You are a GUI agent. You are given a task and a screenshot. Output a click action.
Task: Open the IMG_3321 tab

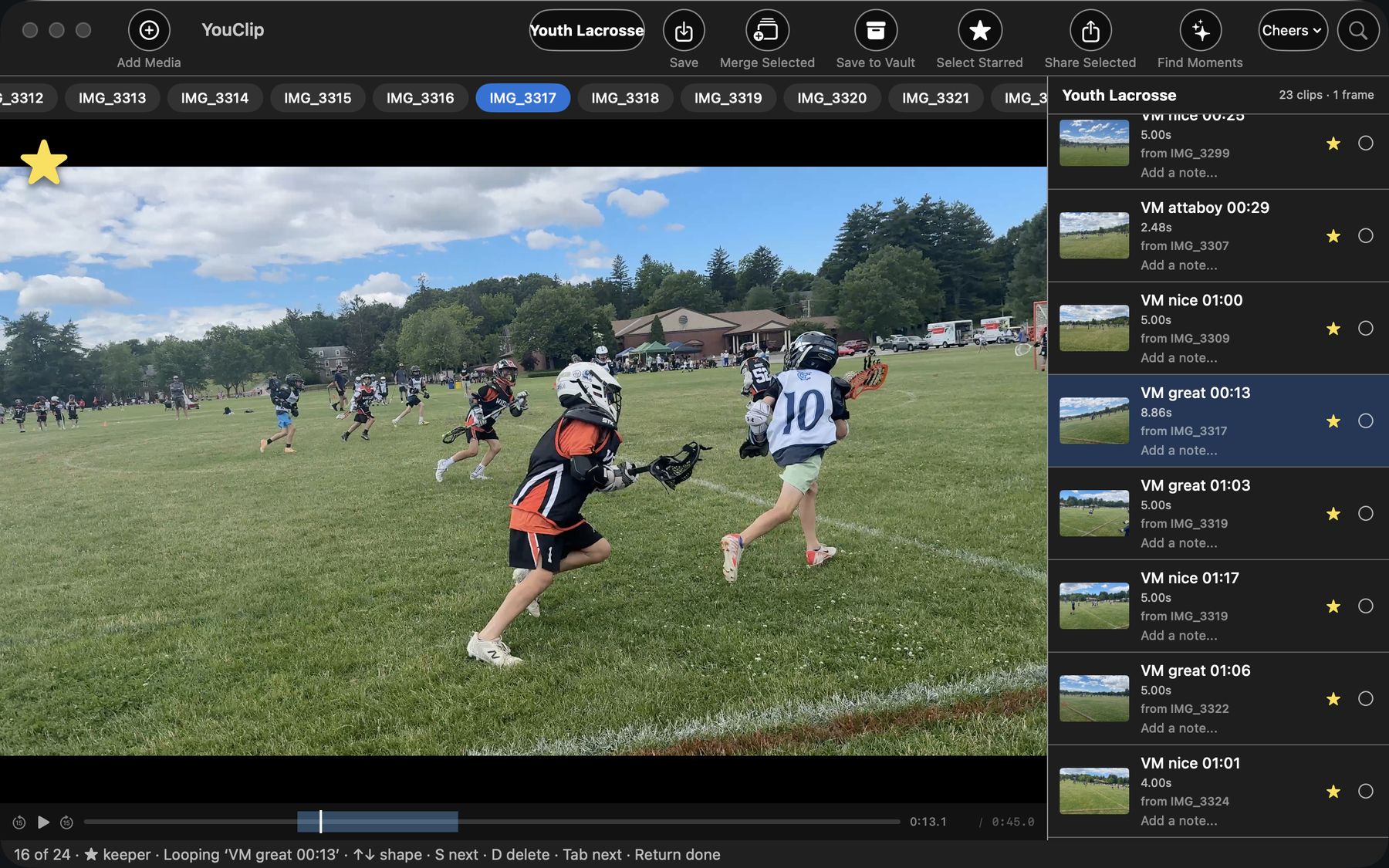point(935,98)
